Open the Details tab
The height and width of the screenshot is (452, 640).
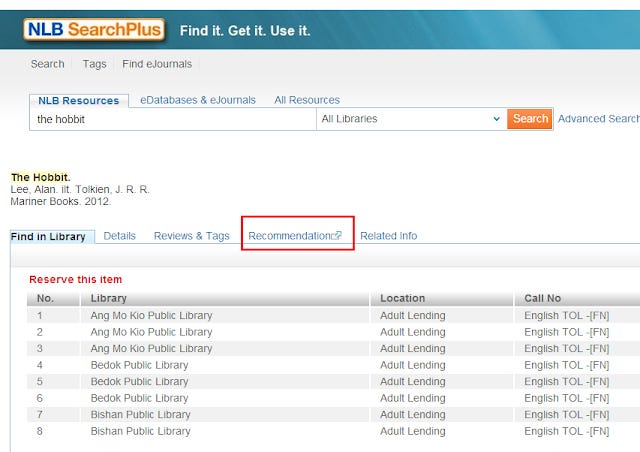(119, 236)
